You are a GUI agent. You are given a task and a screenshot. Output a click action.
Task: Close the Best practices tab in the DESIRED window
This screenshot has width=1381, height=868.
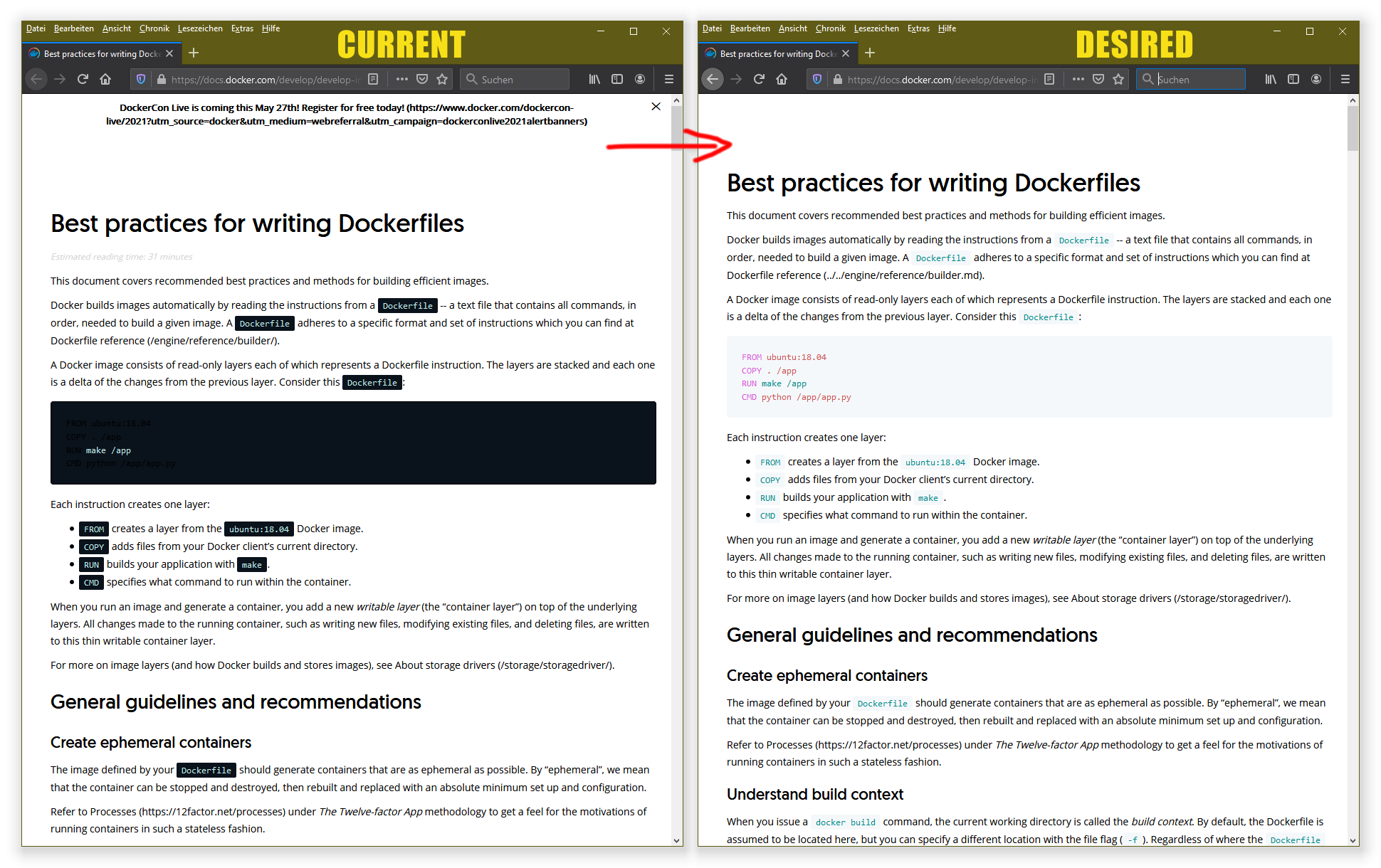(x=846, y=53)
